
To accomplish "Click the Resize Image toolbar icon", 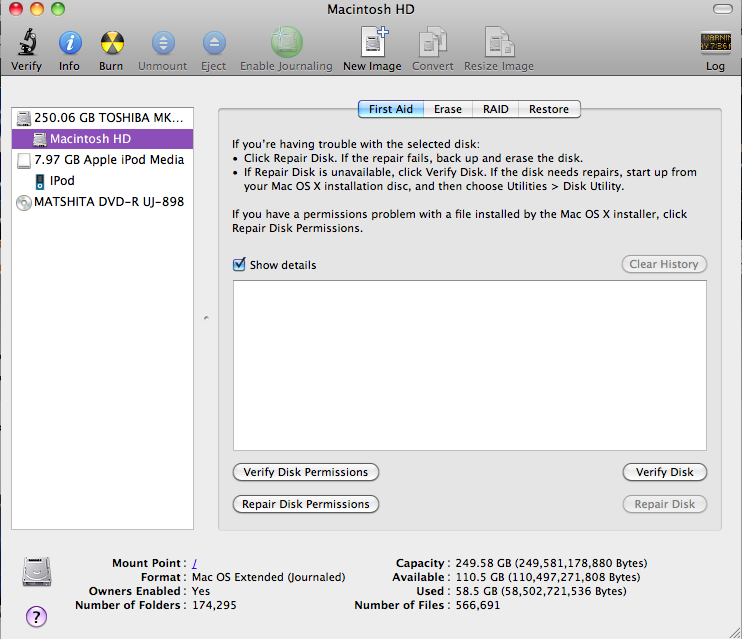I will (x=499, y=42).
